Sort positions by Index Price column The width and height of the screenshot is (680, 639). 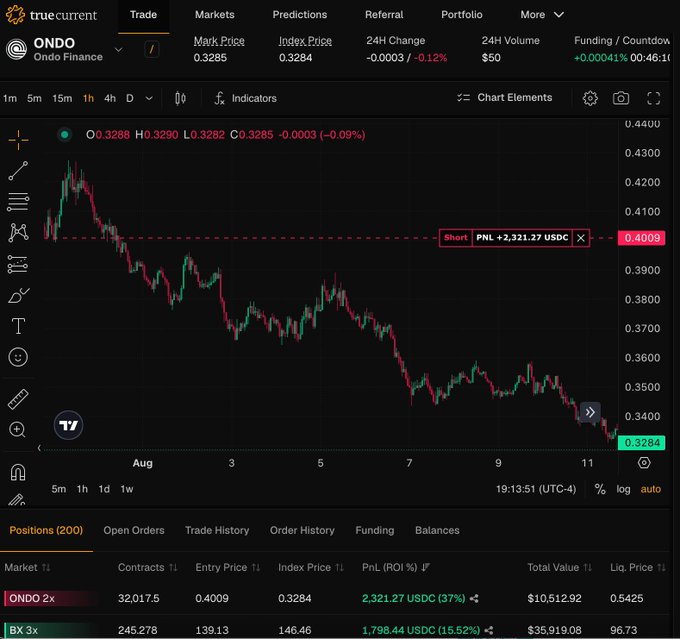pos(311,567)
